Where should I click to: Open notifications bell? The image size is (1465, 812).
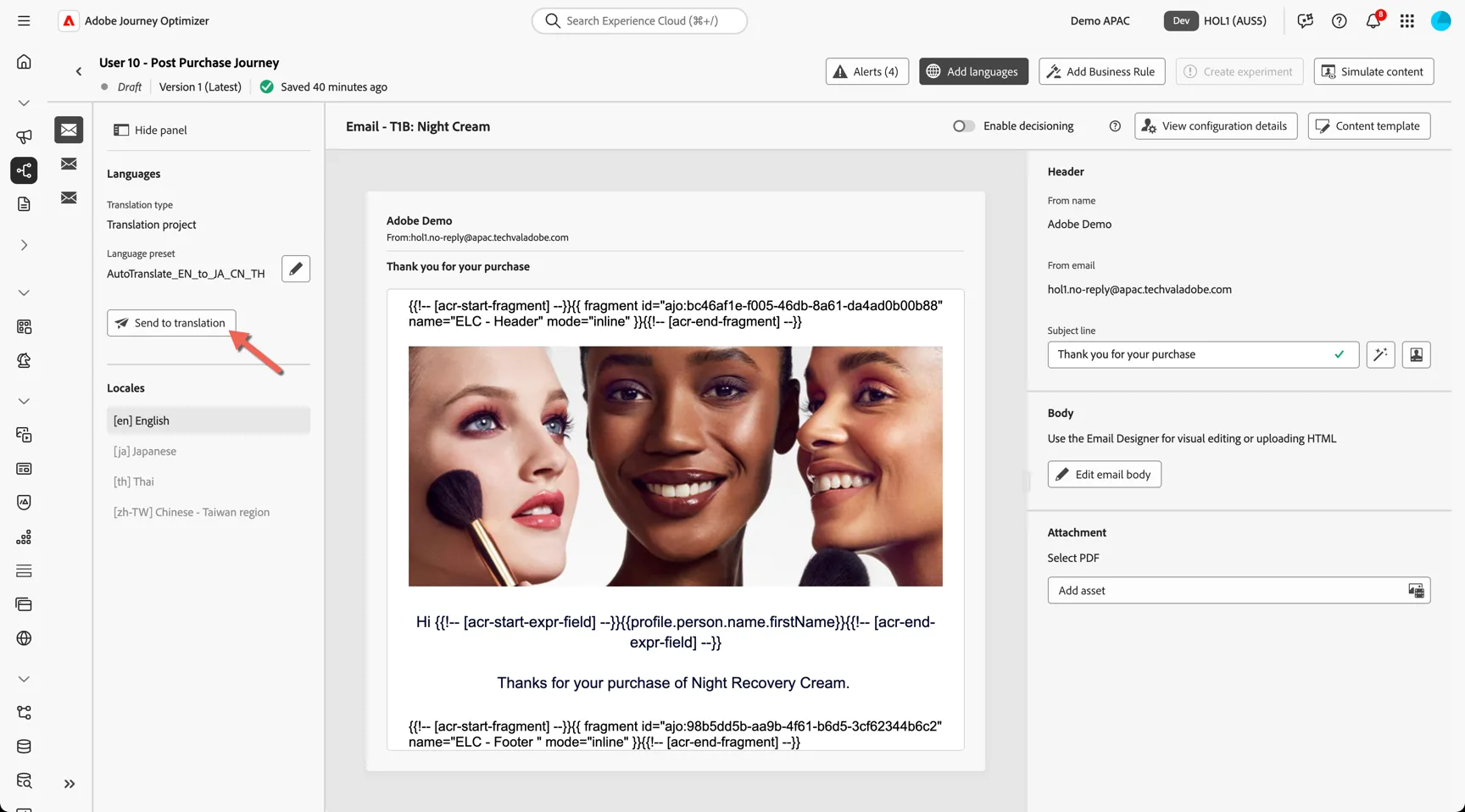point(1373,20)
